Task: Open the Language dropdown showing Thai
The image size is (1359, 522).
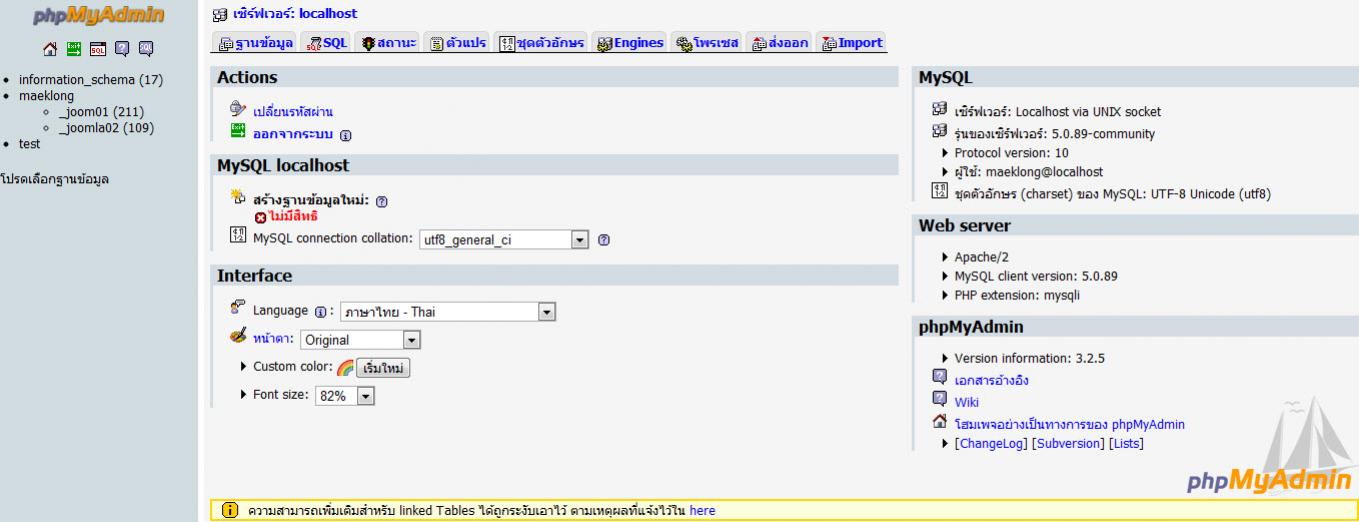Action: tap(448, 312)
